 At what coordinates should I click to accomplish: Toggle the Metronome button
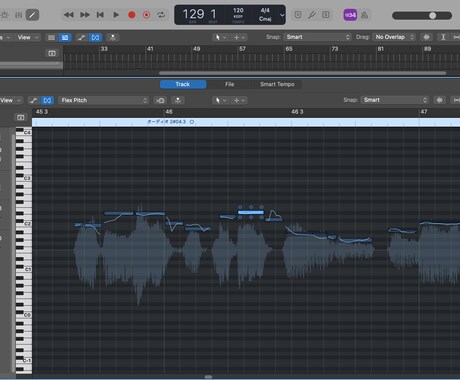pyautogui.click(x=365, y=15)
